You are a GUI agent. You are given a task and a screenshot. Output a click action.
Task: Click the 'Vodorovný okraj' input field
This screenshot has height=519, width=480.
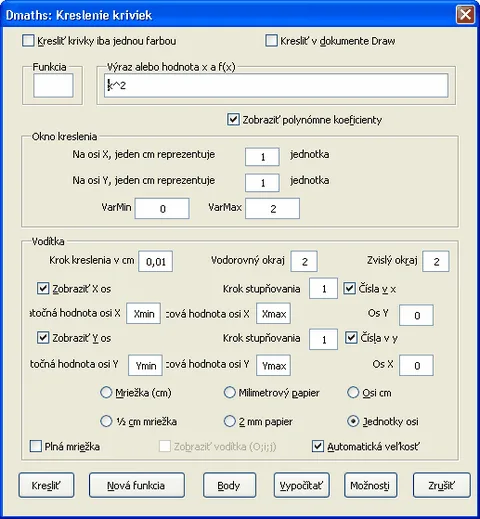(x=304, y=261)
